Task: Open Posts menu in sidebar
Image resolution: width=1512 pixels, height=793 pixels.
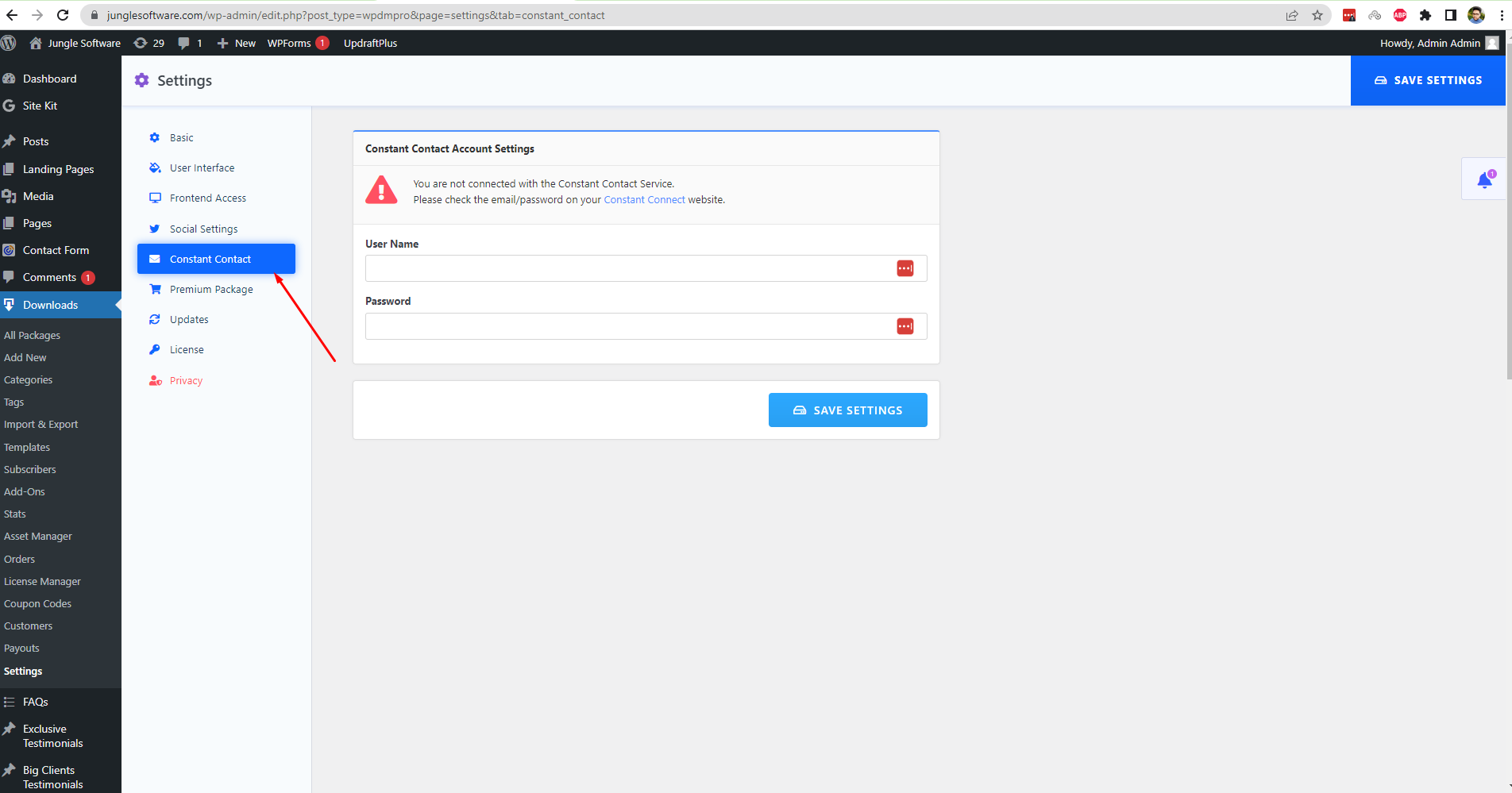Action: 60,141
